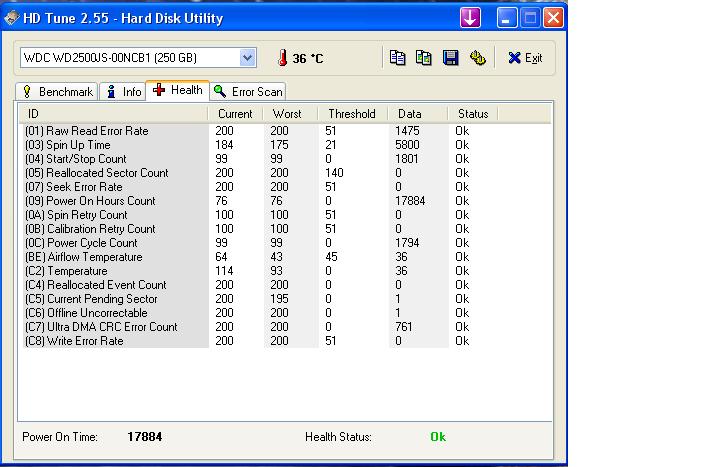The image size is (720, 467).
Task: Open the drive selection dropdown
Action: [x=247, y=58]
